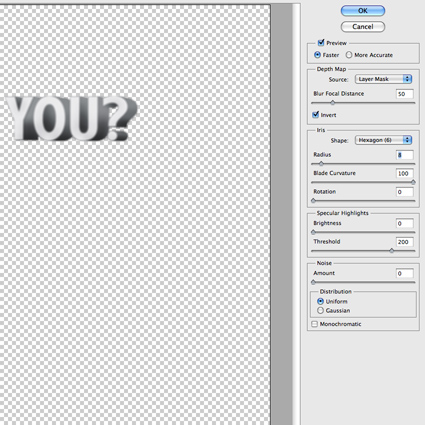Click the Blade Curvature value field

(x=405, y=173)
